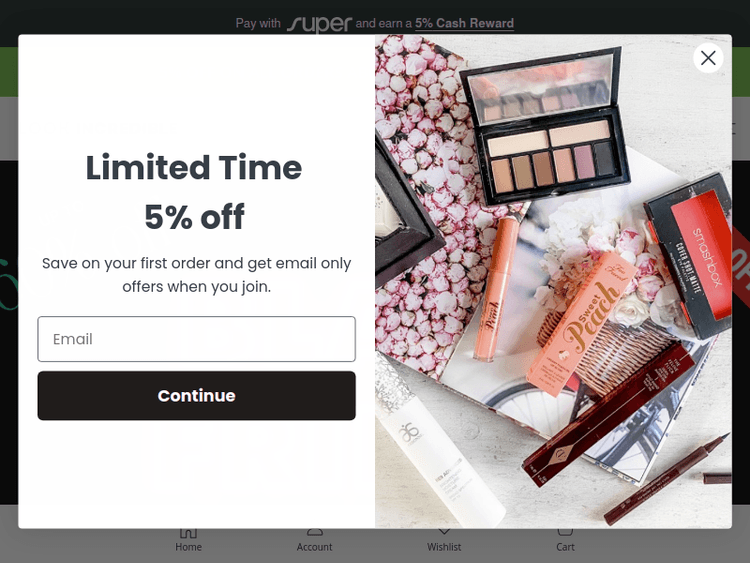This screenshot has height=563, width=750.
Task: Select the Wishlist label in bottom nav
Action: click(x=444, y=547)
